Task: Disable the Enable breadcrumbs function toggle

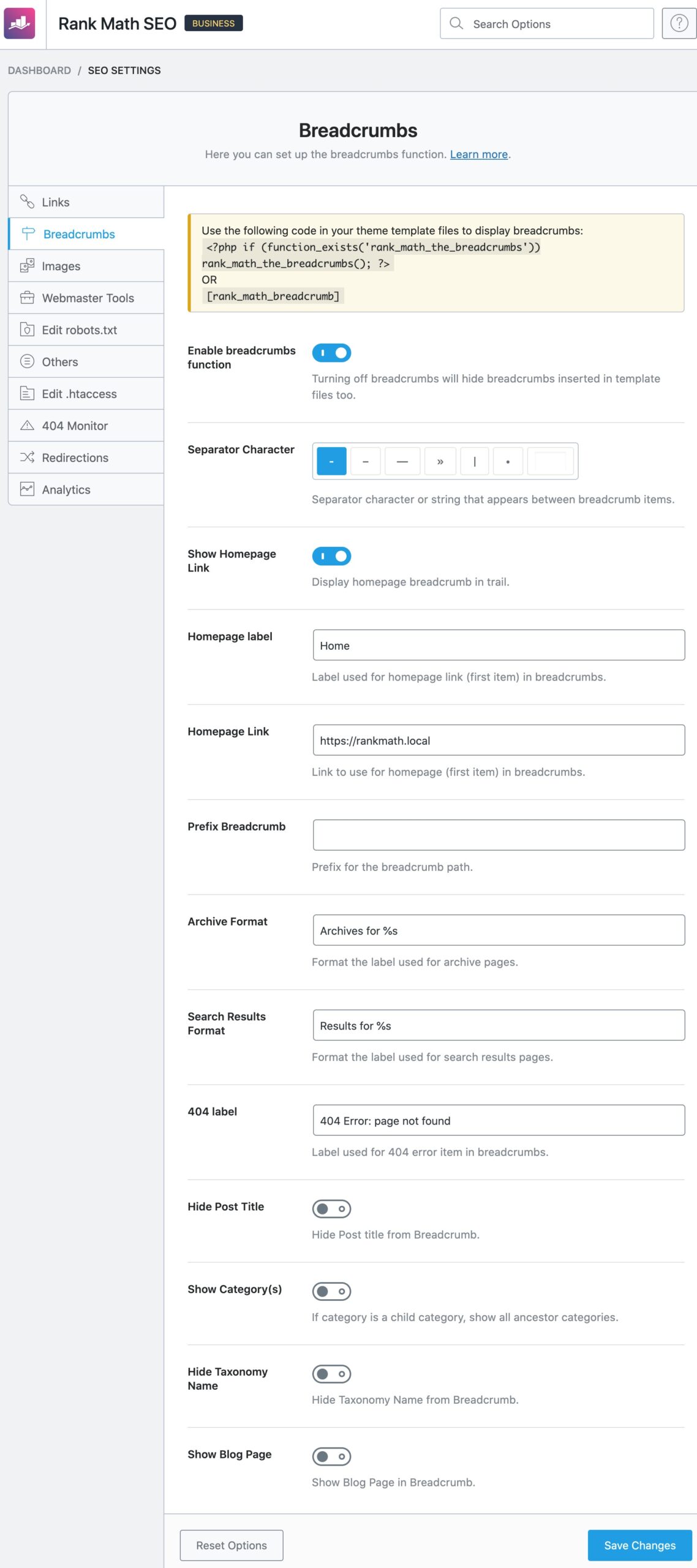Action: coord(331,352)
